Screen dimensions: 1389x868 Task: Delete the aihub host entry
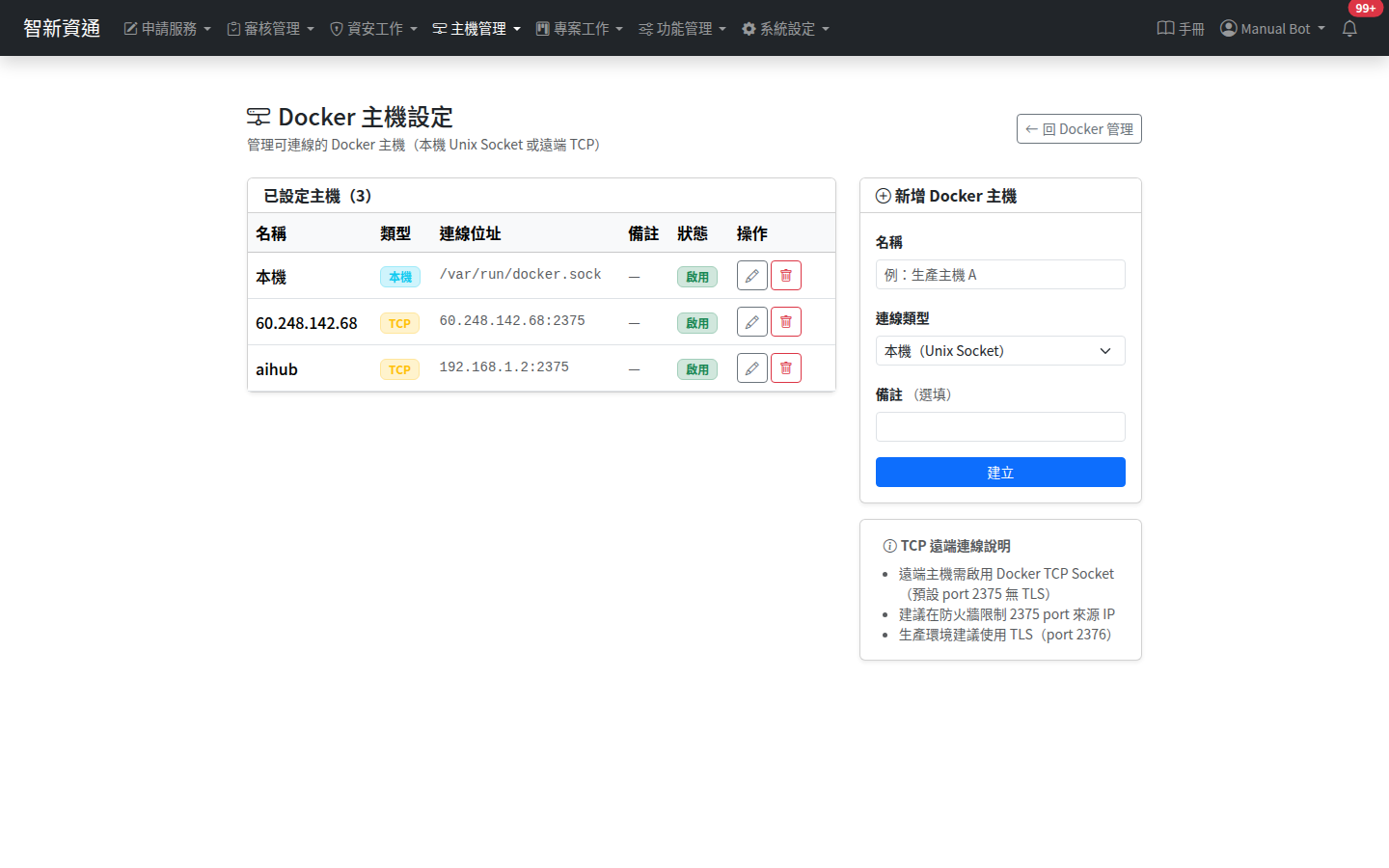point(786,368)
